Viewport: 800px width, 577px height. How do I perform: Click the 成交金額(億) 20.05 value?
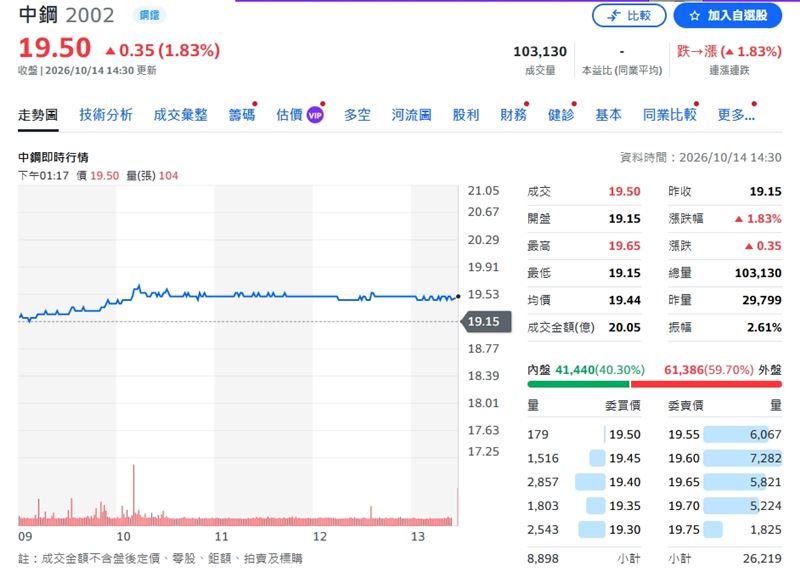(624, 328)
